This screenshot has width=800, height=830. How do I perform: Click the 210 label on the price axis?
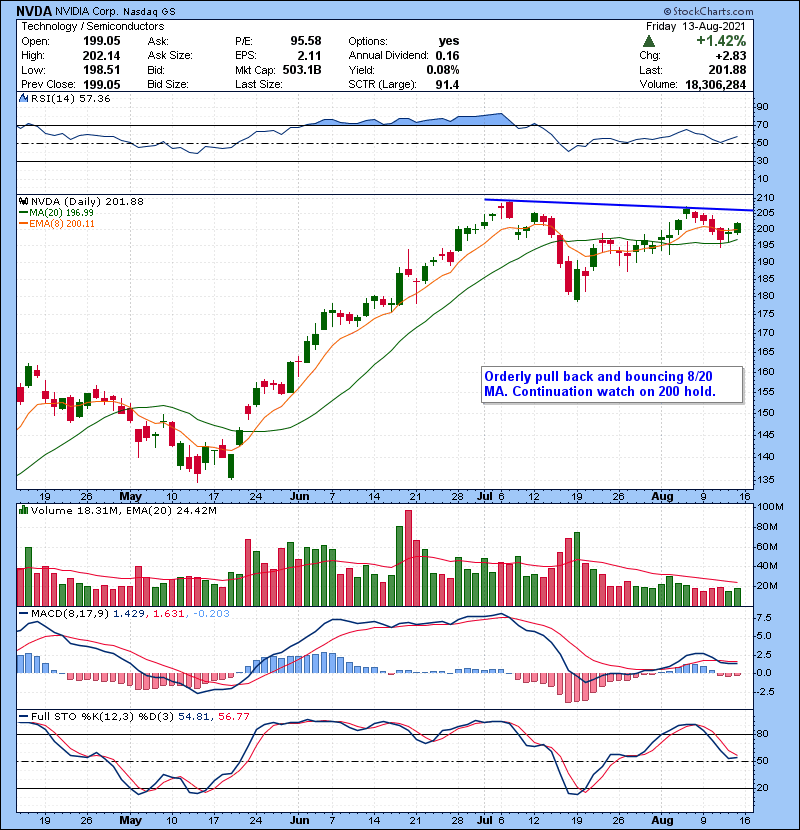[765, 197]
